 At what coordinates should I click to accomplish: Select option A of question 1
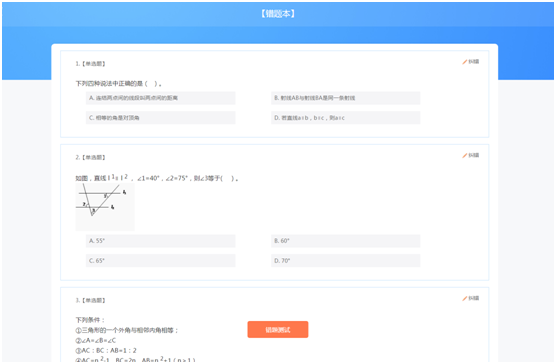(x=160, y=98)
